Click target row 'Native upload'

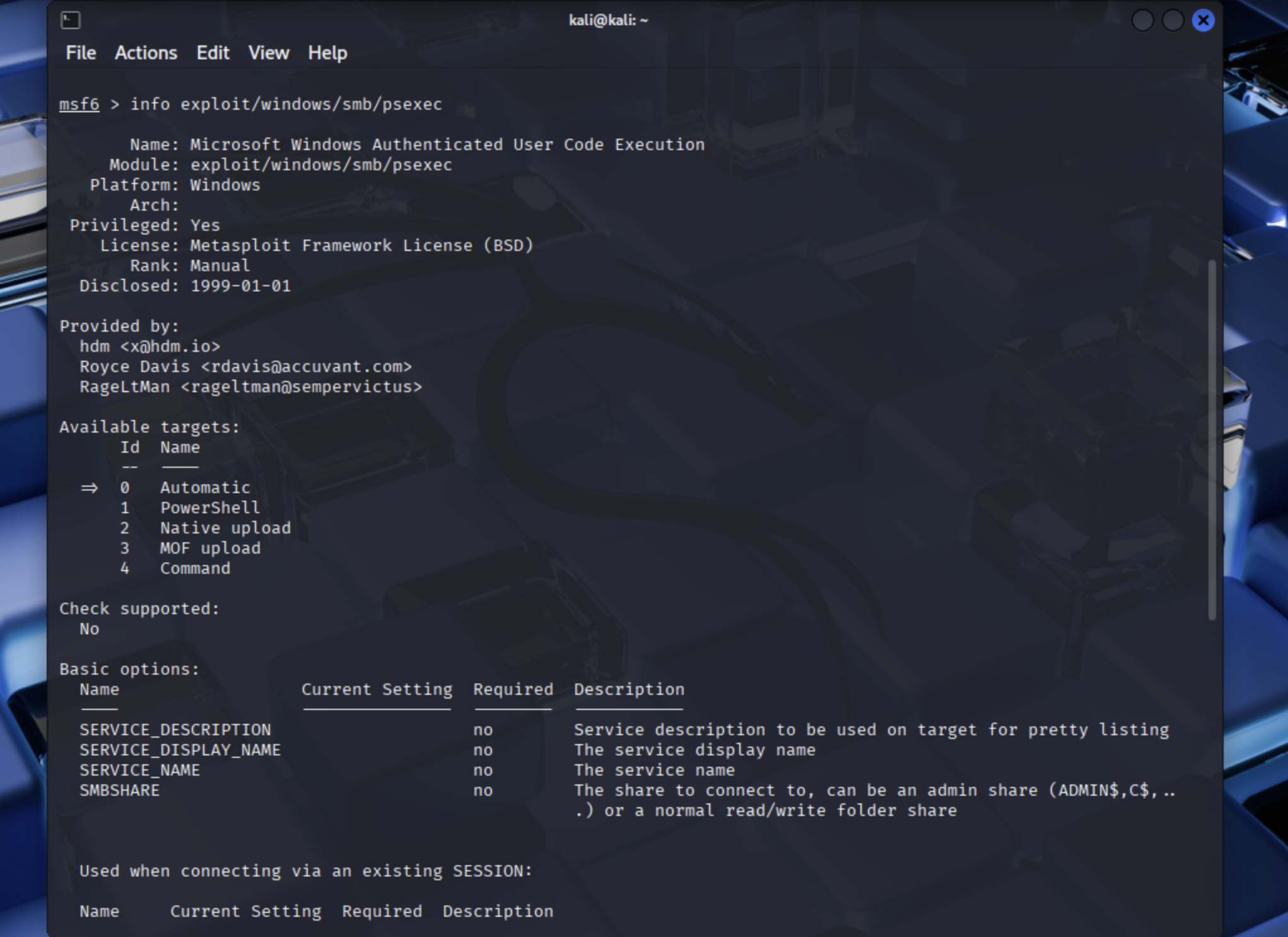tap(225, 528)
